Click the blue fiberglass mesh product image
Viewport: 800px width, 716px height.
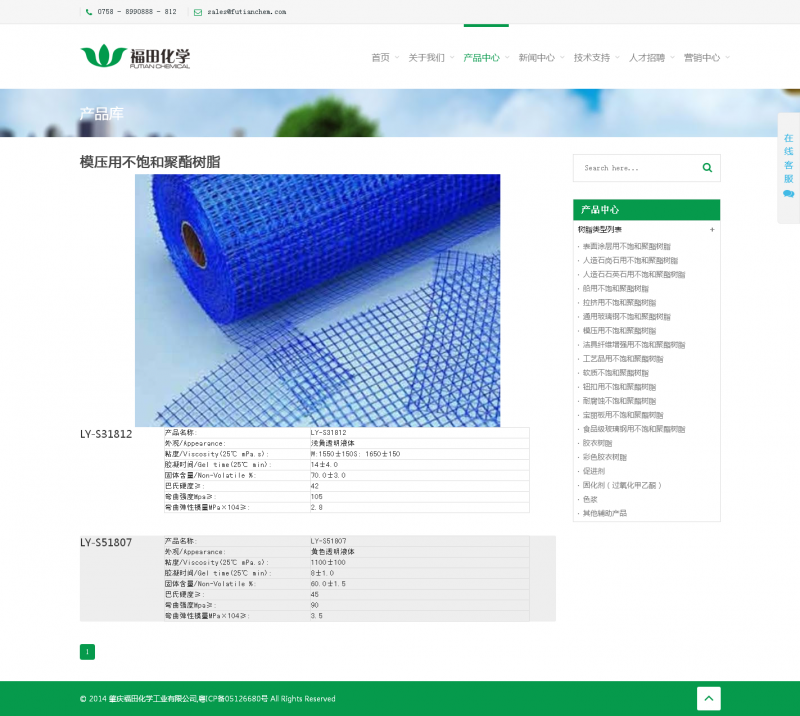coord(317,300)
